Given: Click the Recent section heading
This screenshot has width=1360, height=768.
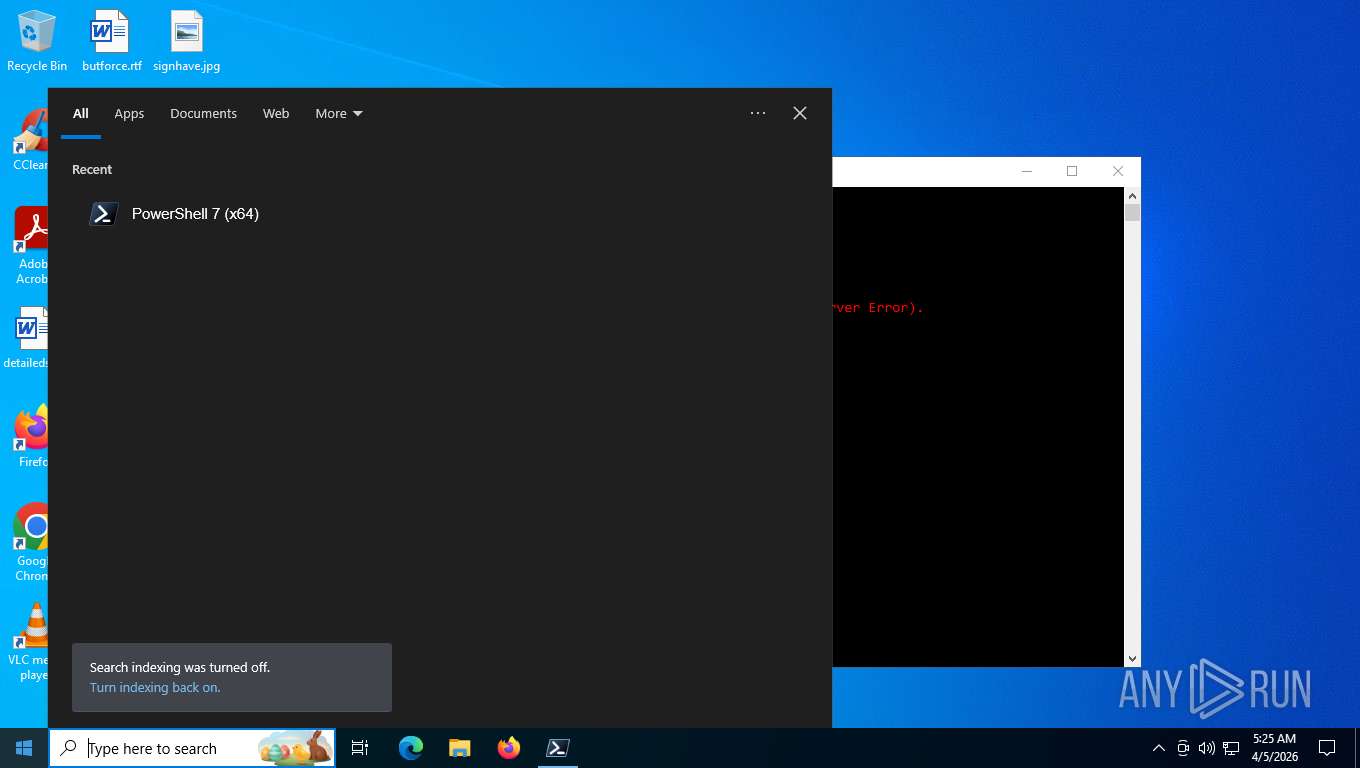Looking at the screenshot, I should (92, 170).
